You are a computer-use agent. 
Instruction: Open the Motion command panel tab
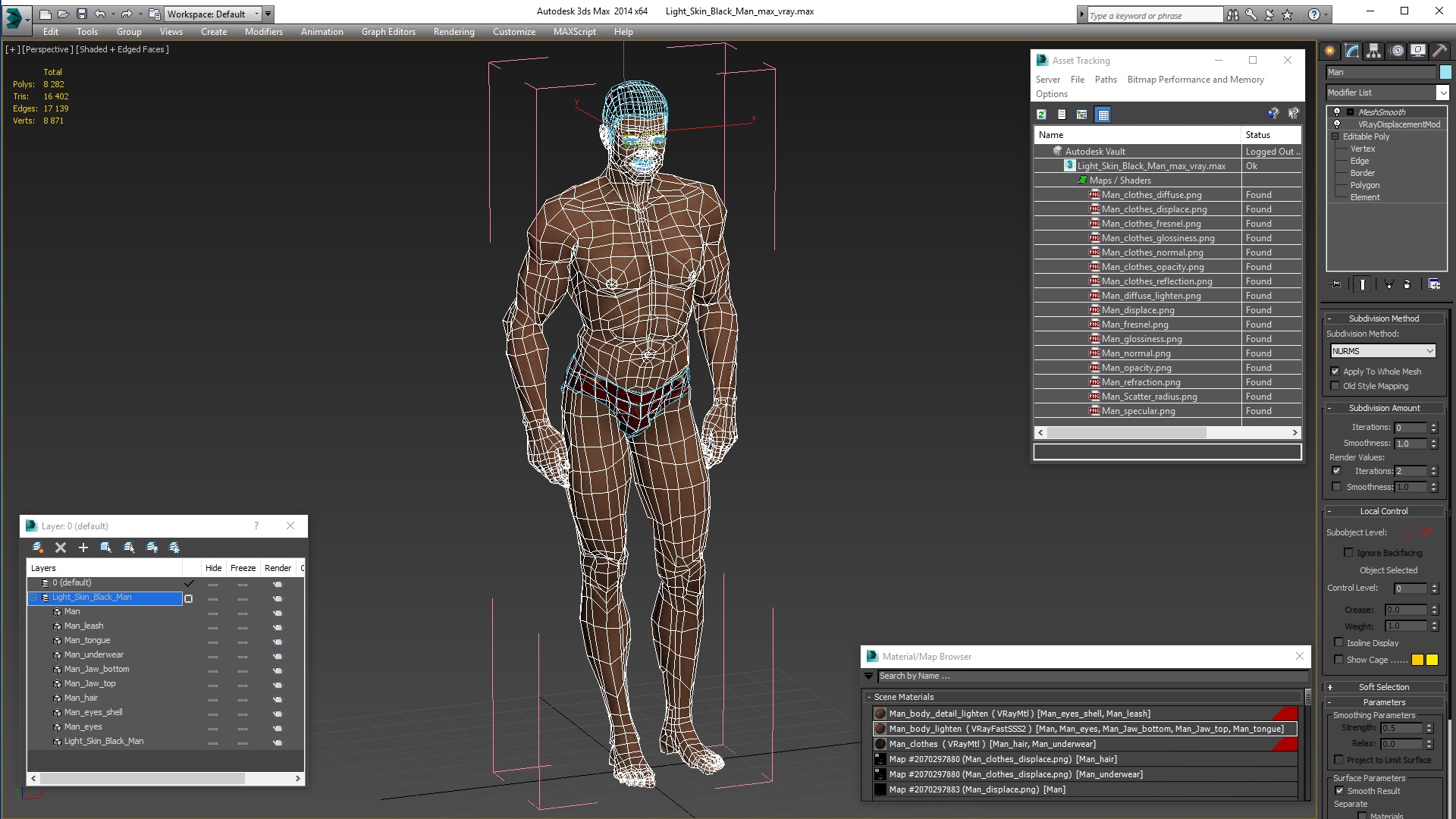(x=1397, y=51)
